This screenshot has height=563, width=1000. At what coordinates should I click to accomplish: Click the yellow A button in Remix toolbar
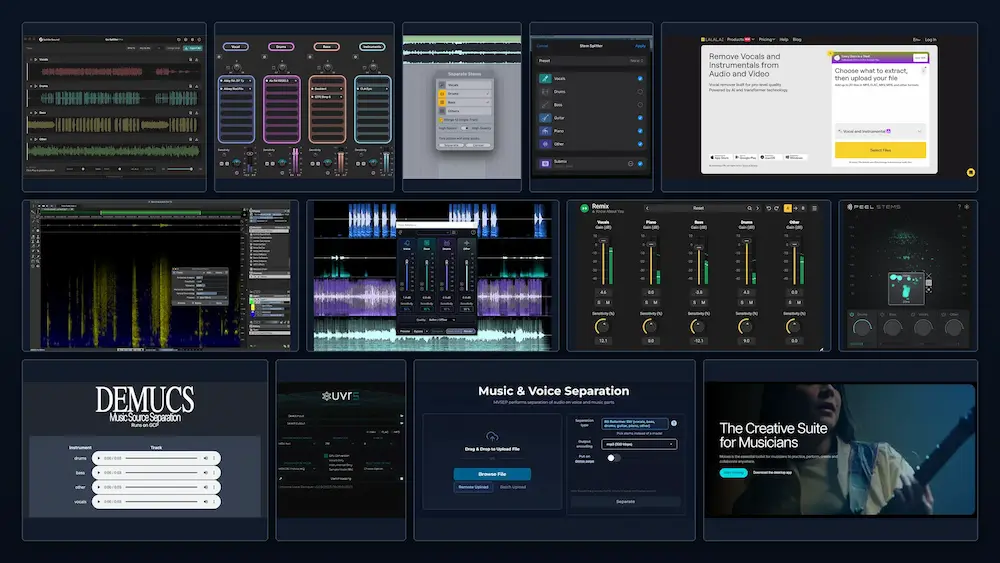(x=788, y=208)
